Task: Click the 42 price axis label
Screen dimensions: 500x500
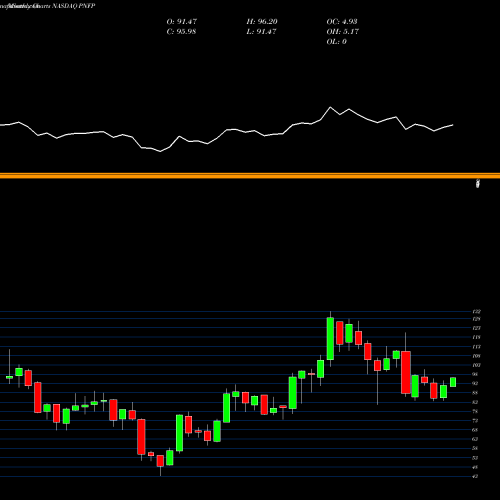Action: point(475,476)
